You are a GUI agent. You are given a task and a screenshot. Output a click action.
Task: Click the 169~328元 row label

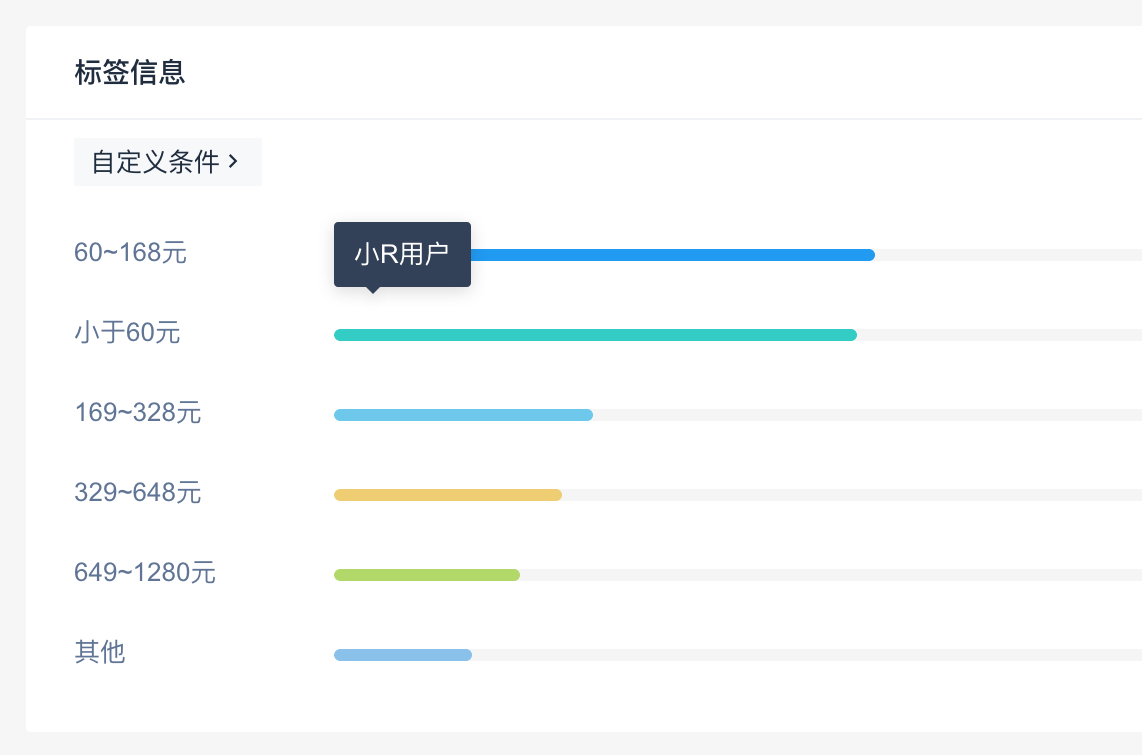137,413
